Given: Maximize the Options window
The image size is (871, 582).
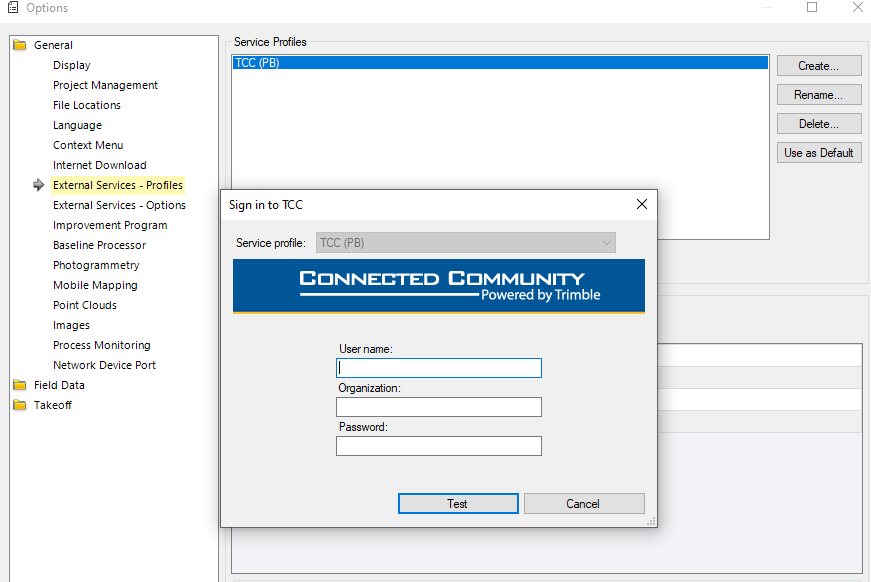Looking at the screenshot, I should click(812, 7).
